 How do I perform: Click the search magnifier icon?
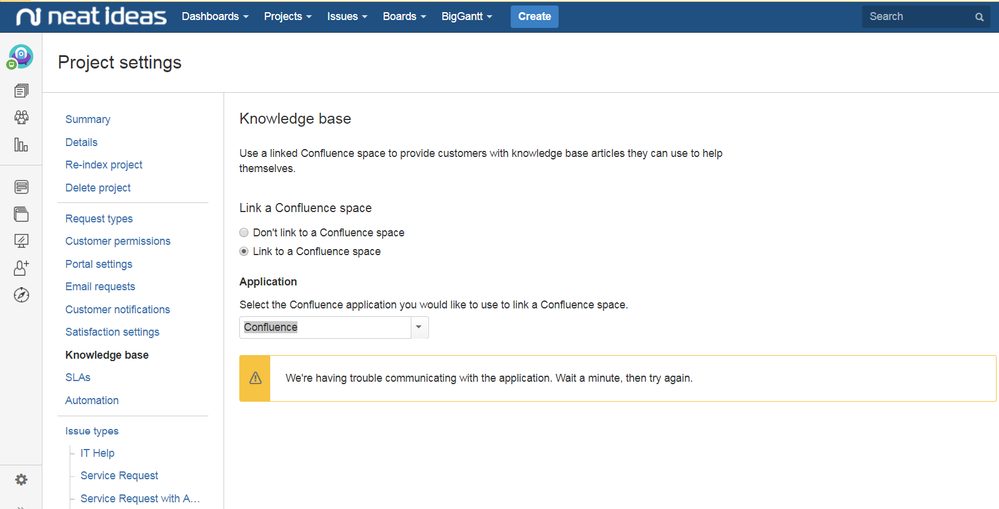(x=979, y=17)
